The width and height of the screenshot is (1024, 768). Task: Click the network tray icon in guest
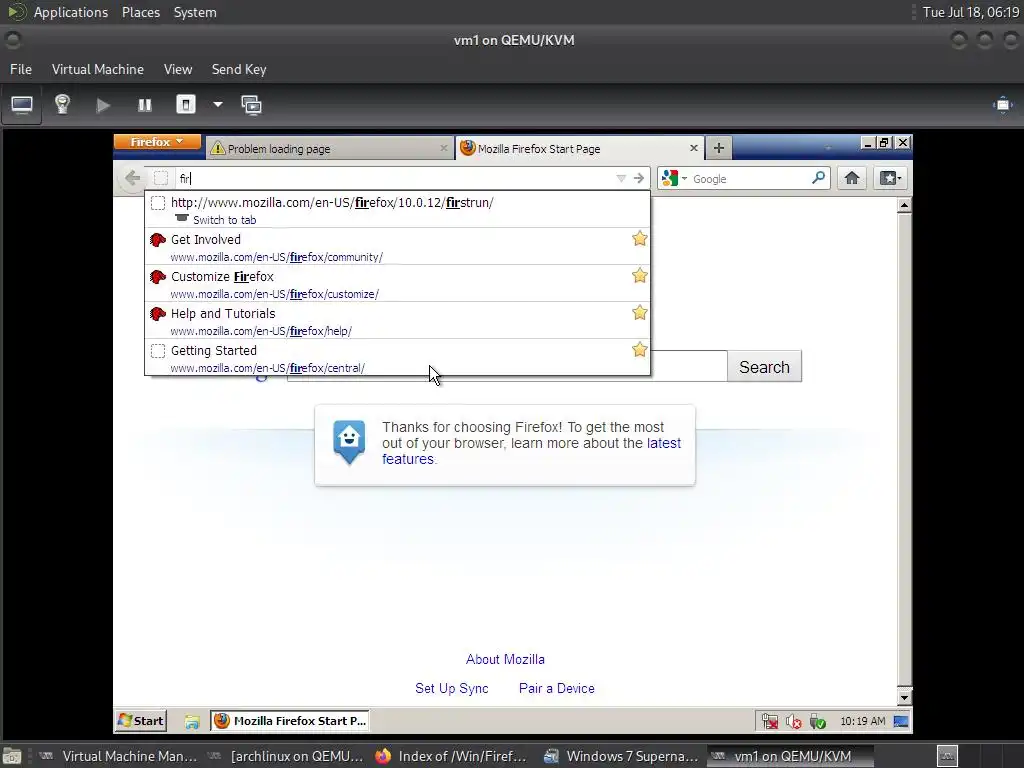click(x=770, y=722)
